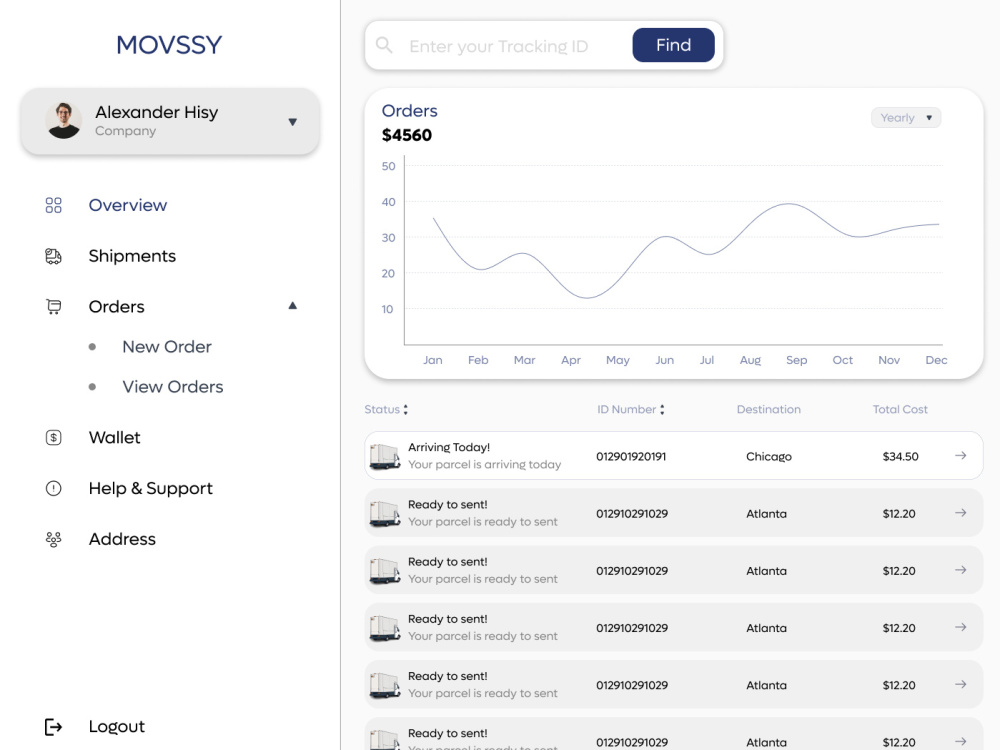Viewport: 1000px width, 750px height.
Task: Select View Orders from the sidebar
Action: pos(172,386)
